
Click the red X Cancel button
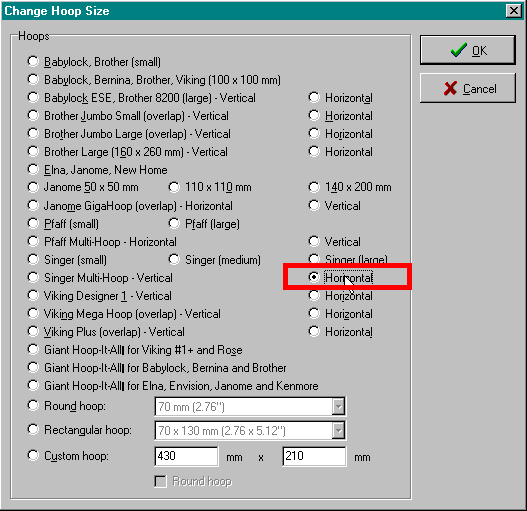coord(468,88)
